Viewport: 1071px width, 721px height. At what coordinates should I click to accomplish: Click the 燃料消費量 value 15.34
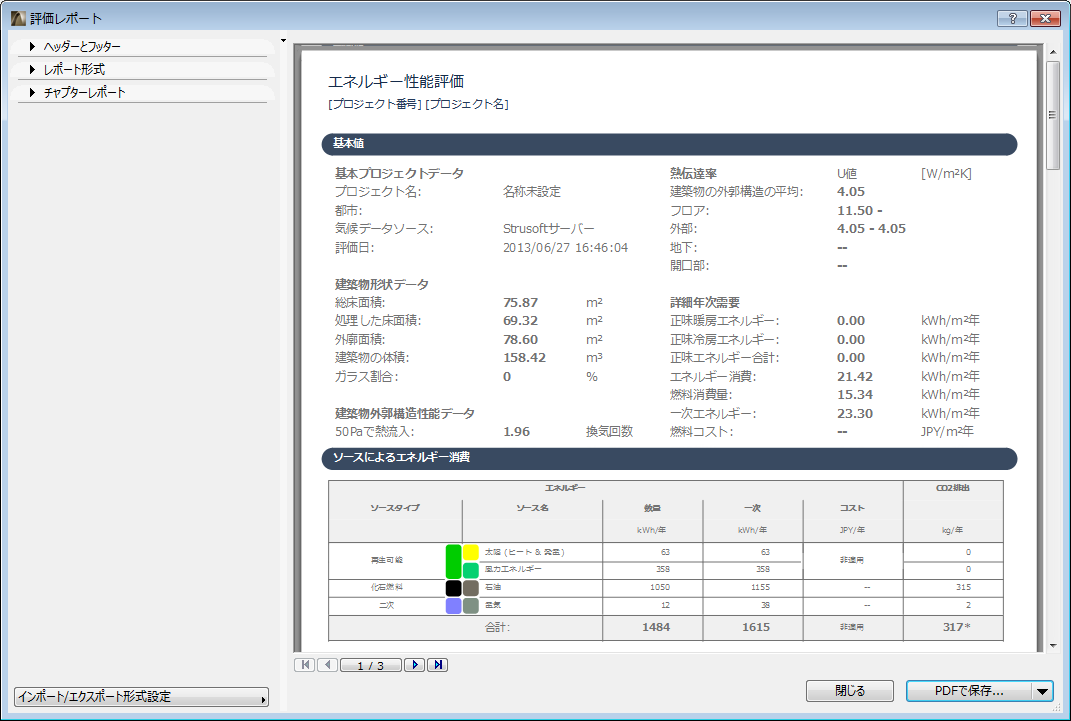(855, 395)
